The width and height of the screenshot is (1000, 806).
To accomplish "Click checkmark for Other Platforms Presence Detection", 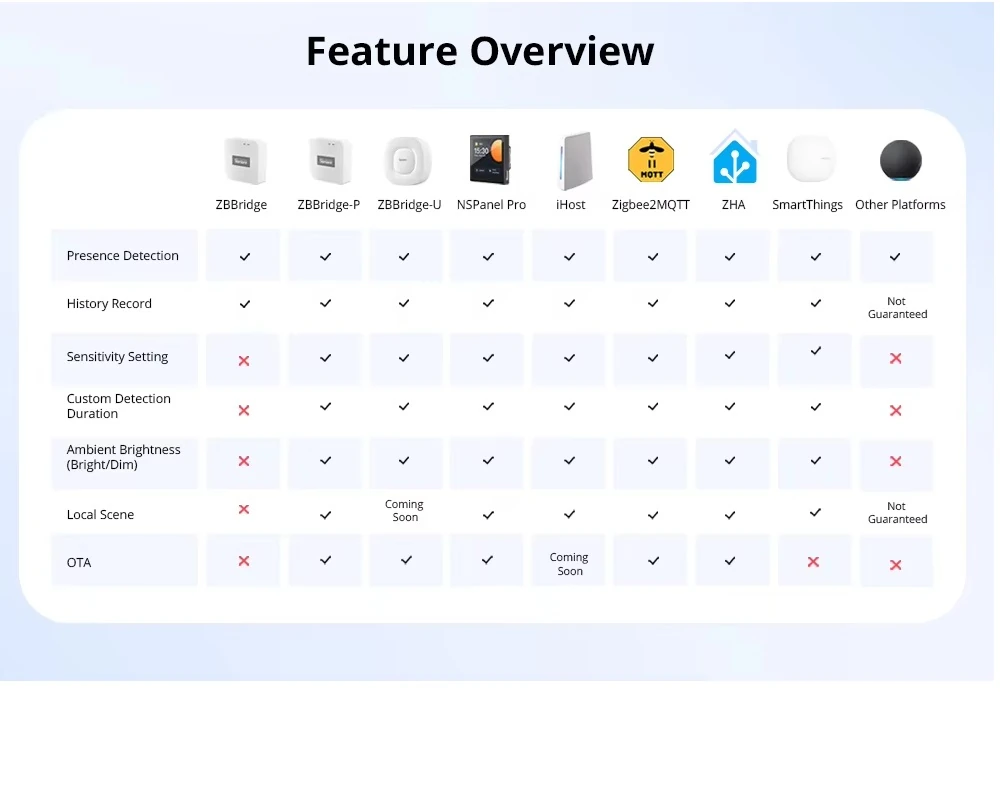I will (895, 257).
